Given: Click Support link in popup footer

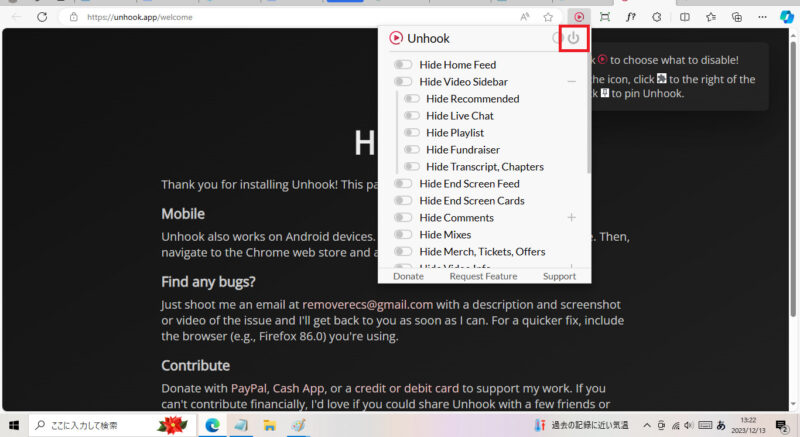Looking at the screenshot, I should (x=559, y=276).
